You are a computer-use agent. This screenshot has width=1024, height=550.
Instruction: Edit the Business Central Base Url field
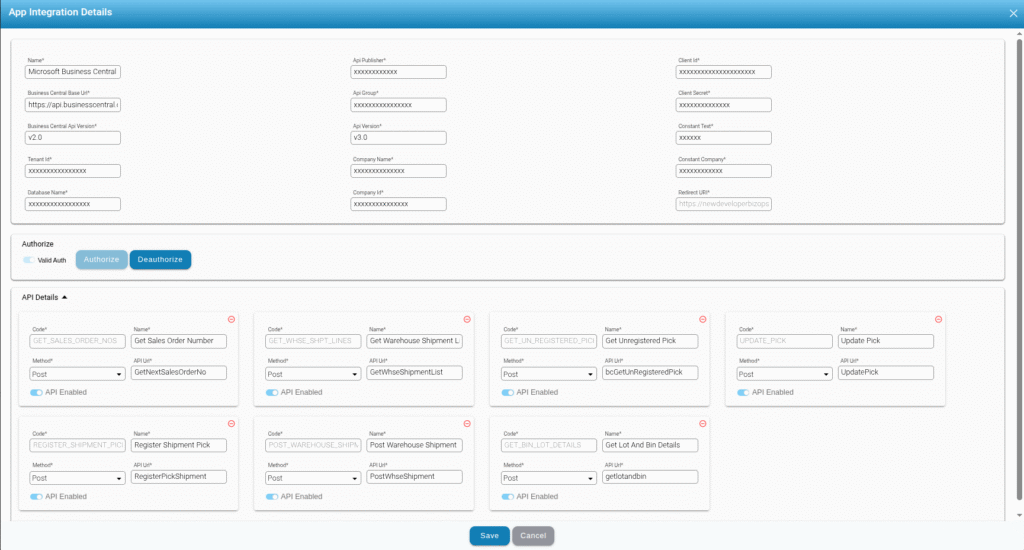72,105
